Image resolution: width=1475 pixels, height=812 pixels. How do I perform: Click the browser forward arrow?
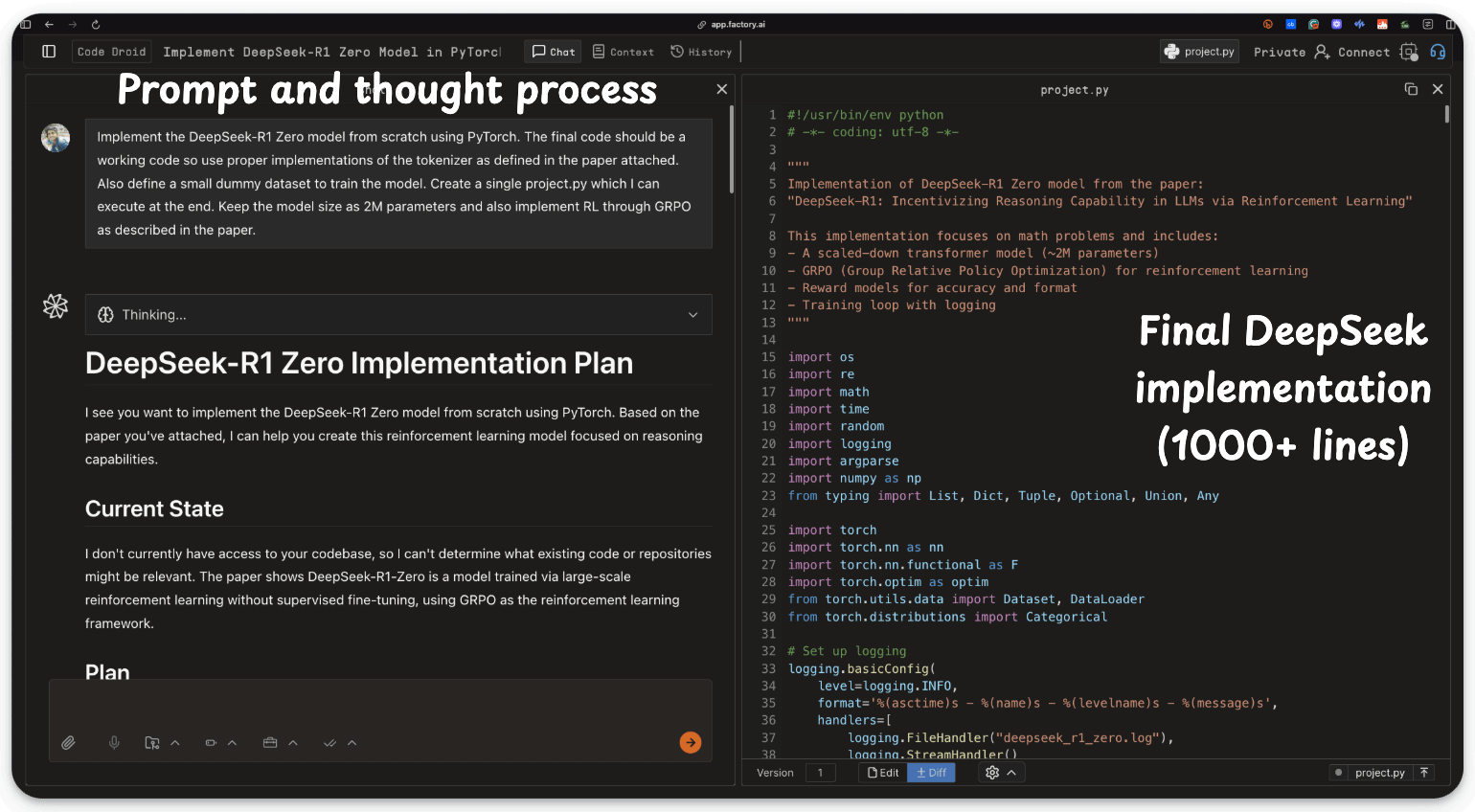[72, 24]
